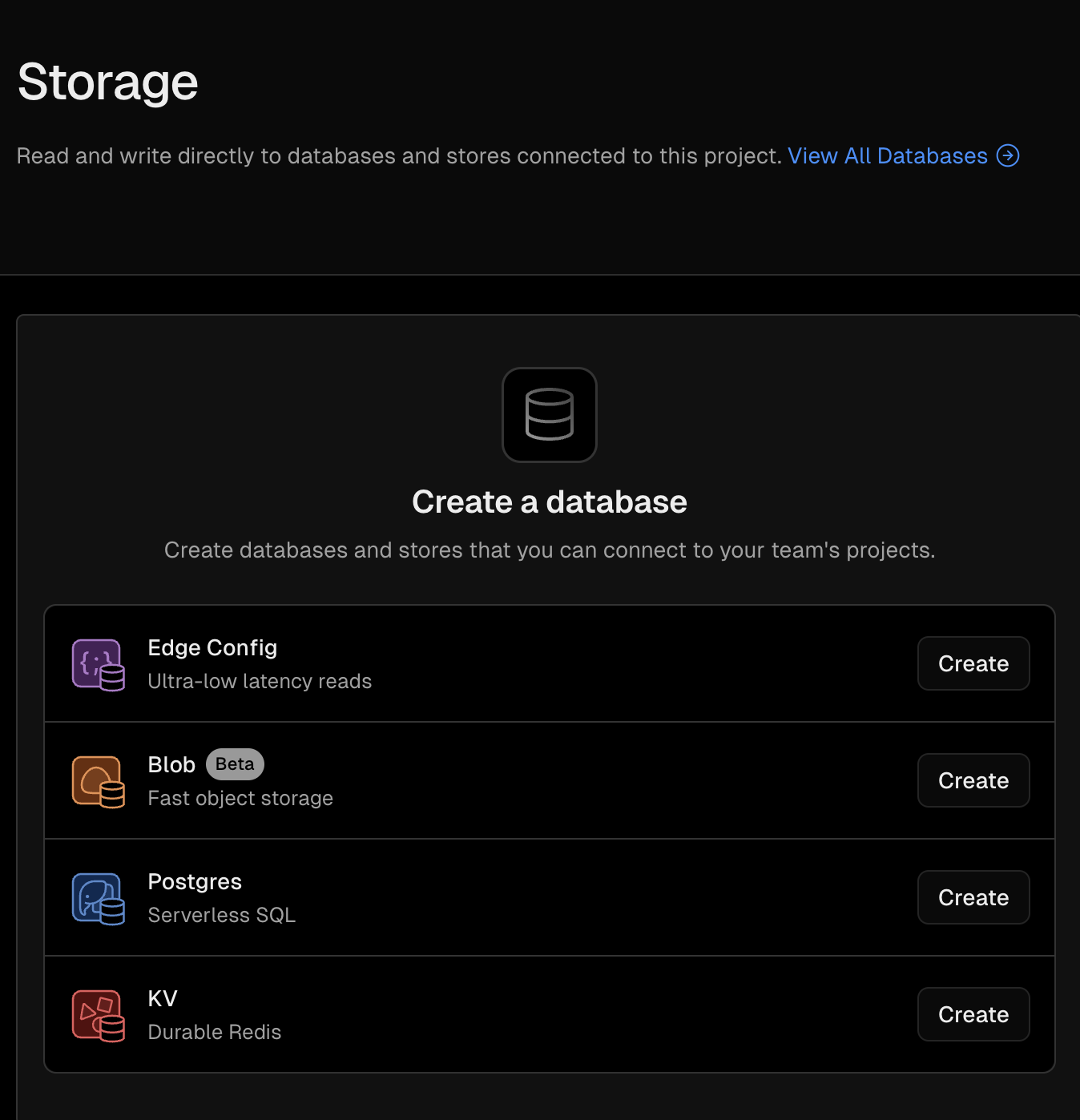Create a KV database
The height and width of the screenshot is (1120, 1080).
click(973, 1014)
